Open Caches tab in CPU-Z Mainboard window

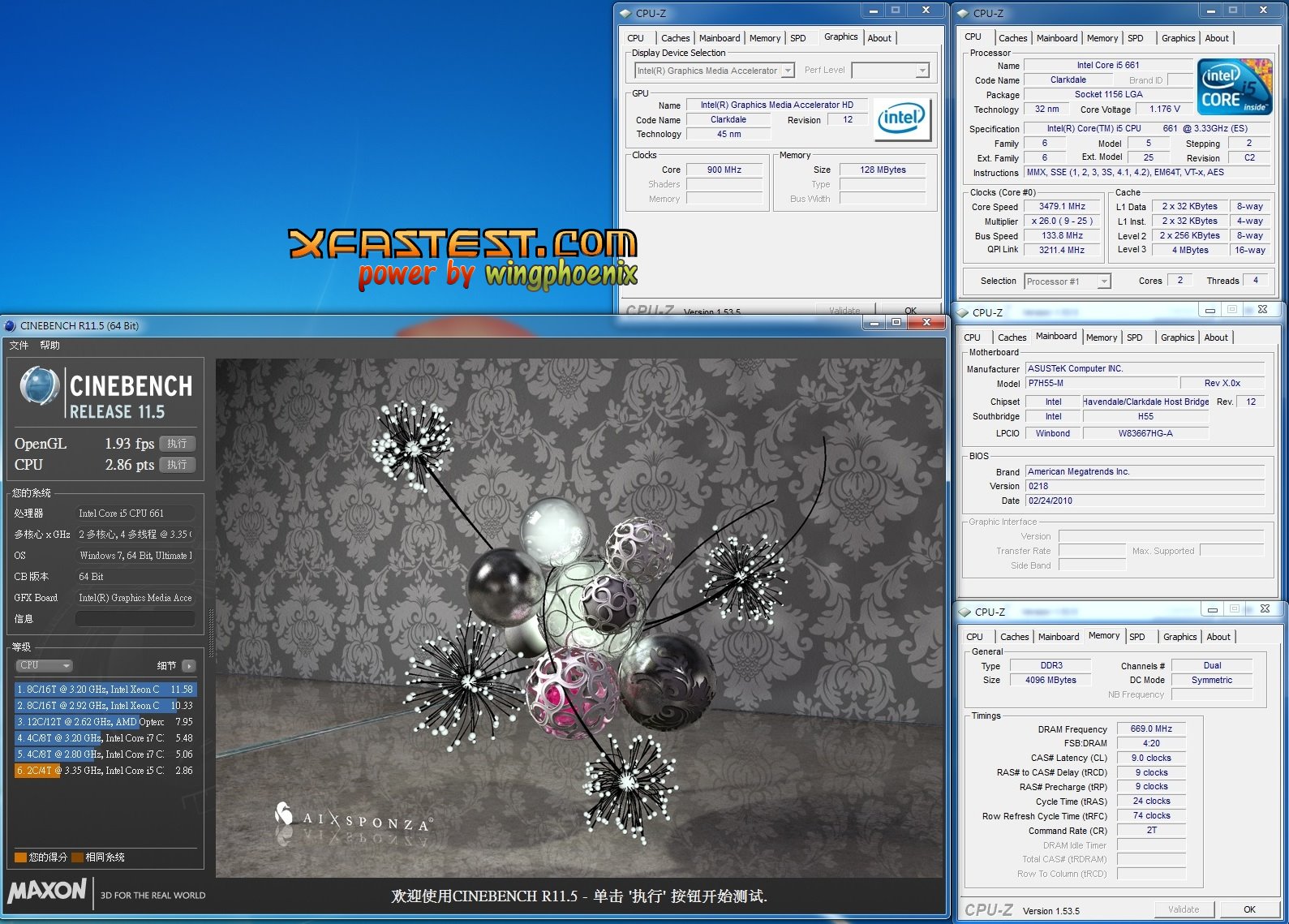coord(1012,337)
